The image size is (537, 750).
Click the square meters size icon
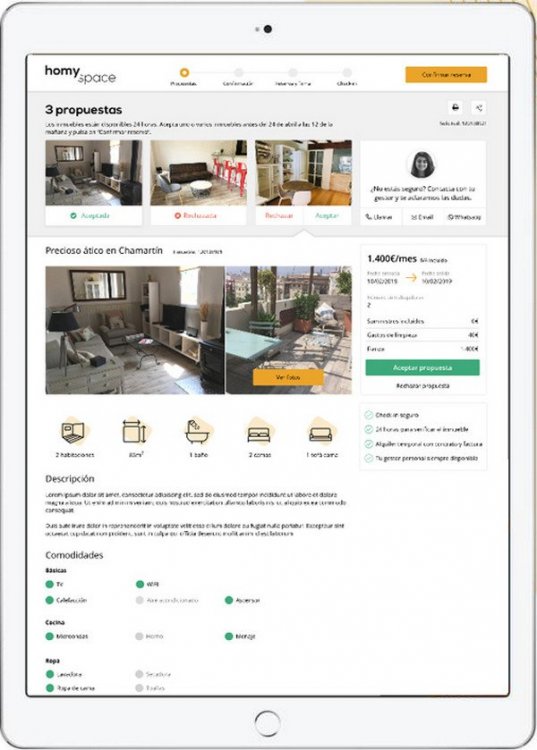(135, 431)
